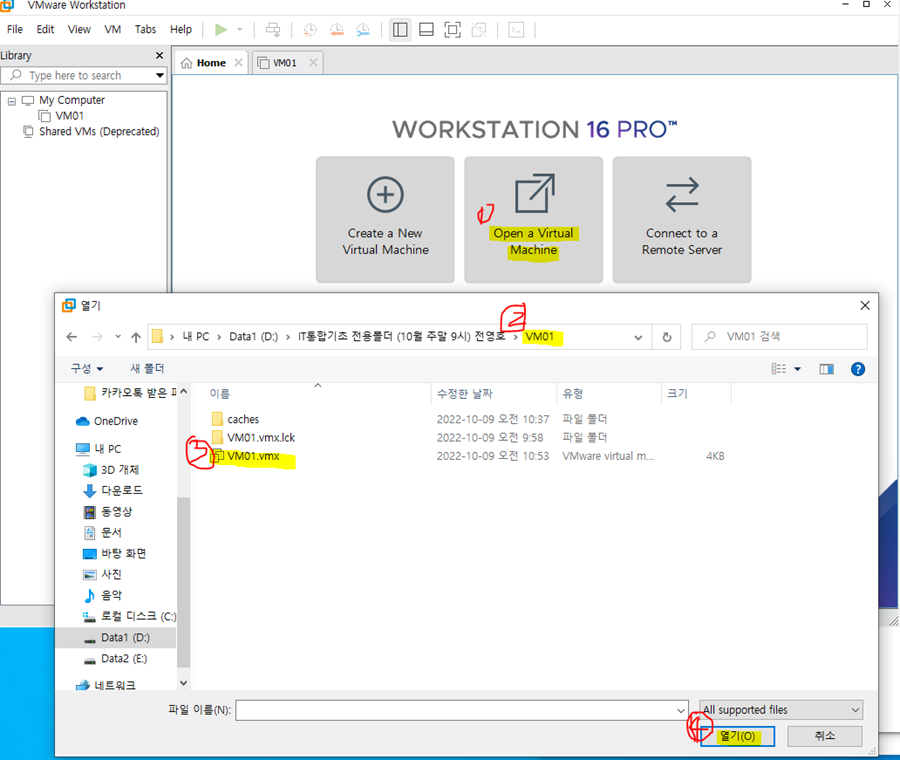
Task: Click the 열기(O) open button
Action: click(x=738, y=736)
